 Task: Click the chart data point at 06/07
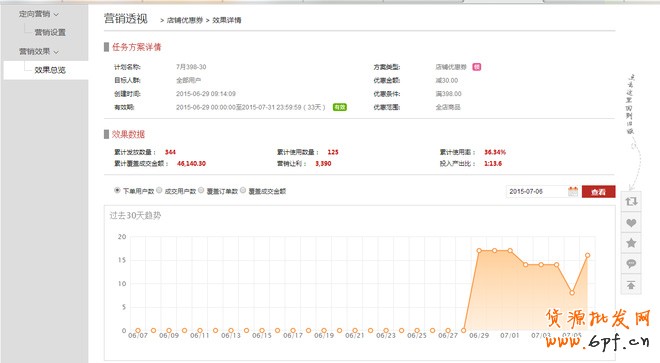[138, 331]
